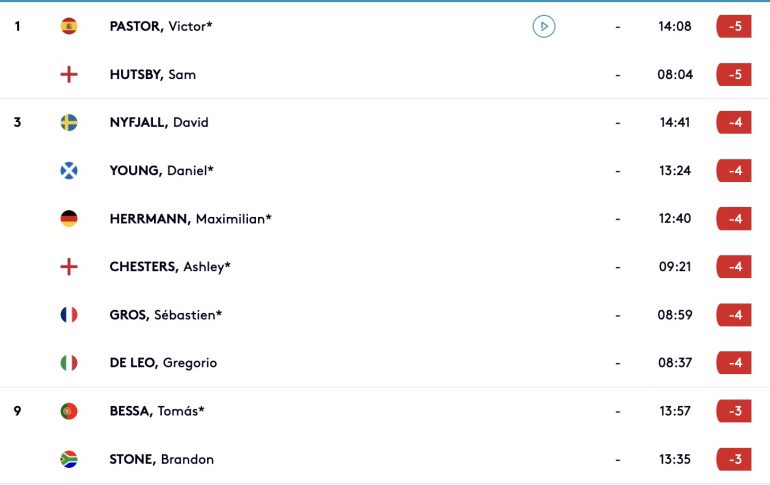The width and height of the screenshot is (770, 485).
Task: Click the Scotland flag beside Young
Action: [69, 170]
